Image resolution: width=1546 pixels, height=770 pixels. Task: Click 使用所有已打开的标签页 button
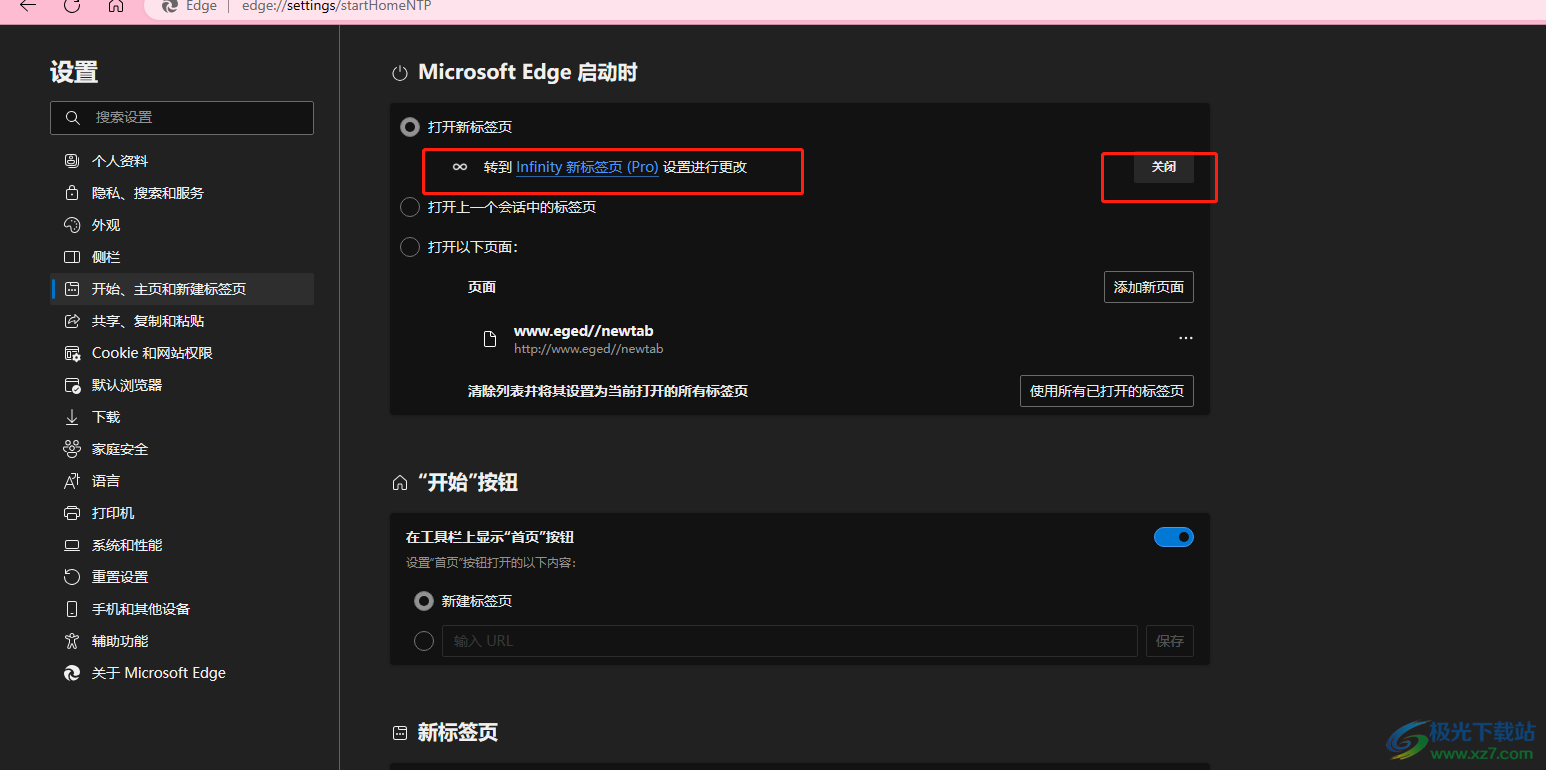point(1107,391)
